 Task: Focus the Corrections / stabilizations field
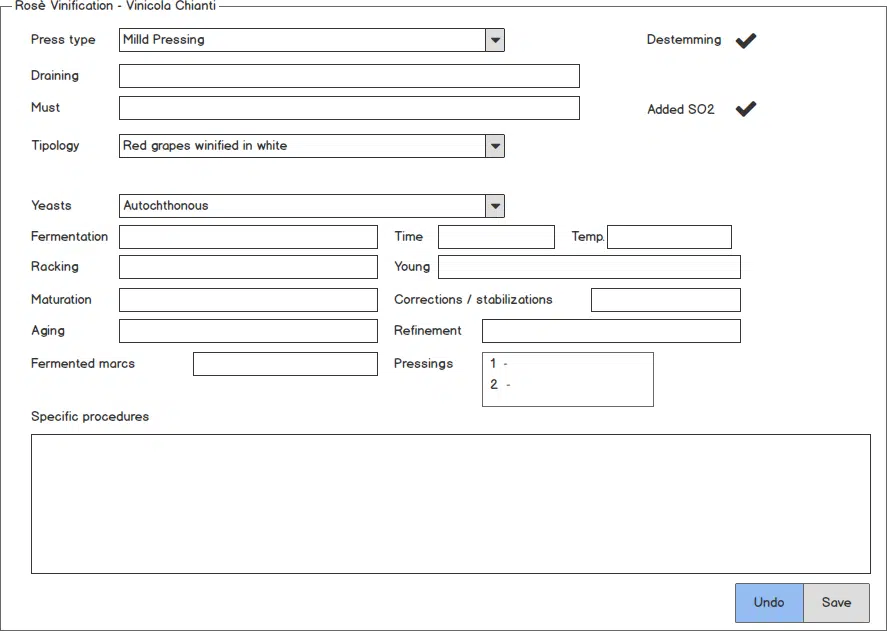pos(666,300)
